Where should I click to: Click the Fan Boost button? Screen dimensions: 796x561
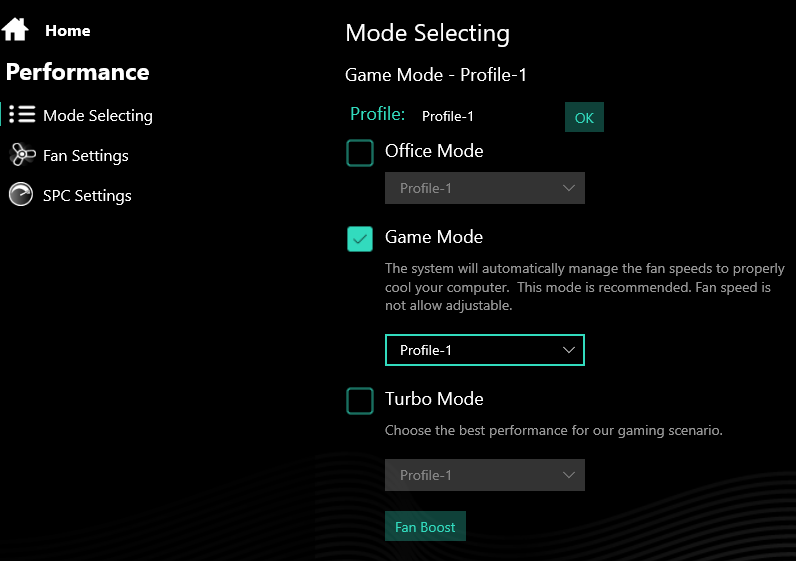tap(425, 526)
